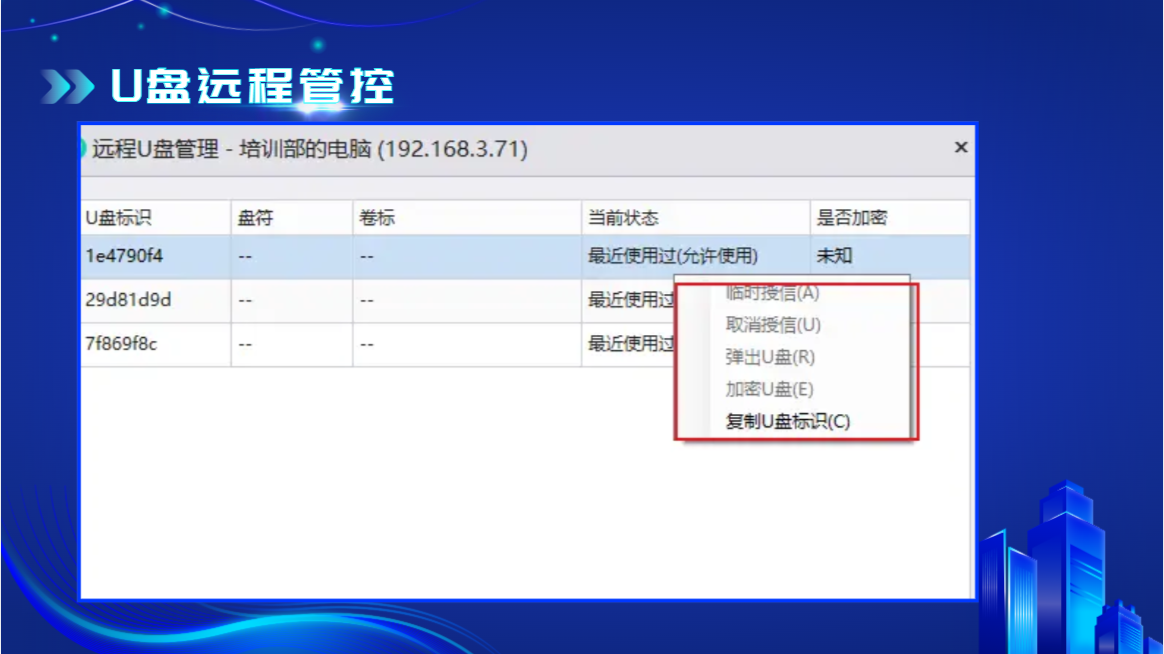Click 卷标 cell of row 29d81d9d
Screen dimensions: 1164x654
467,301
